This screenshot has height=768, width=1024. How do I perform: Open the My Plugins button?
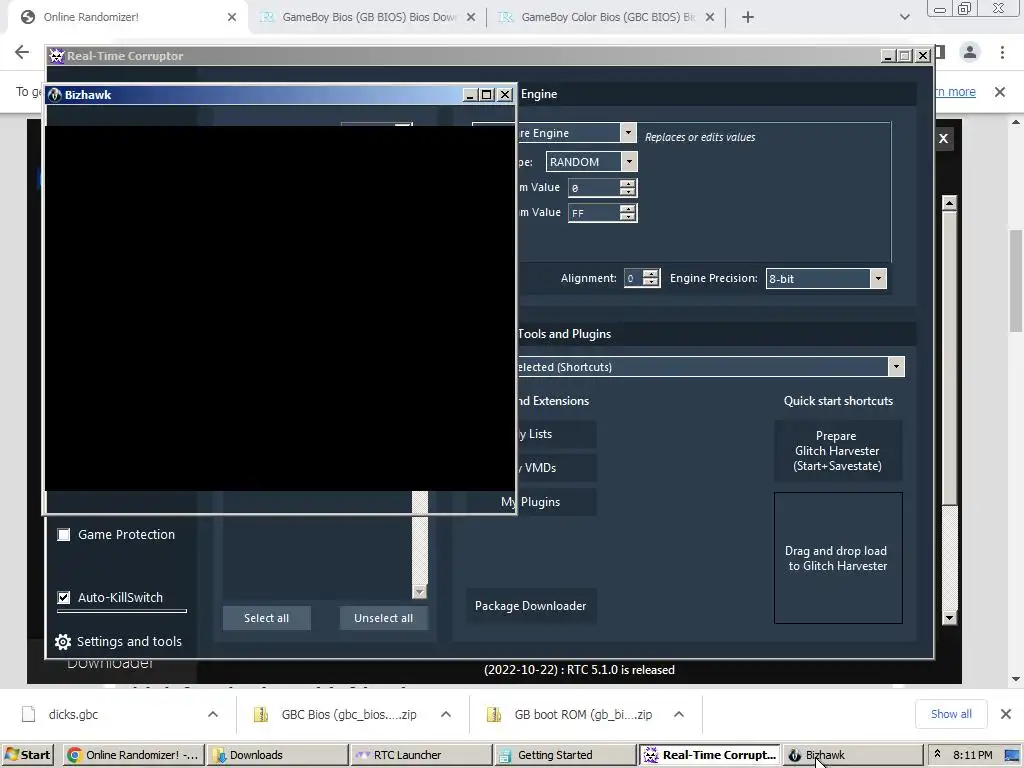(x=531, y=502)
